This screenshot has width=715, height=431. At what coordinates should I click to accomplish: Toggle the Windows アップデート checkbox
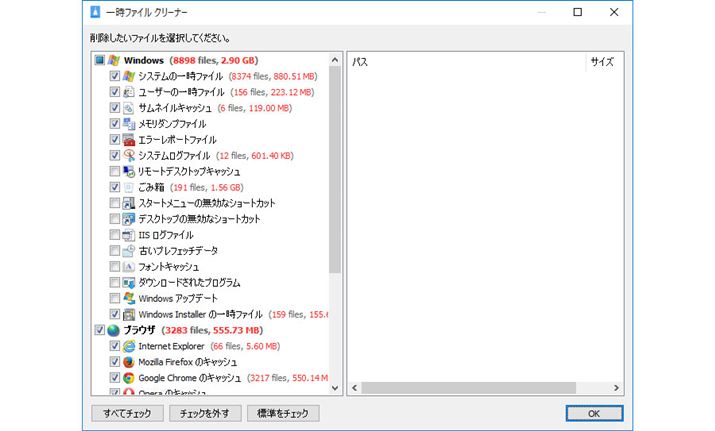coord(115,299)
